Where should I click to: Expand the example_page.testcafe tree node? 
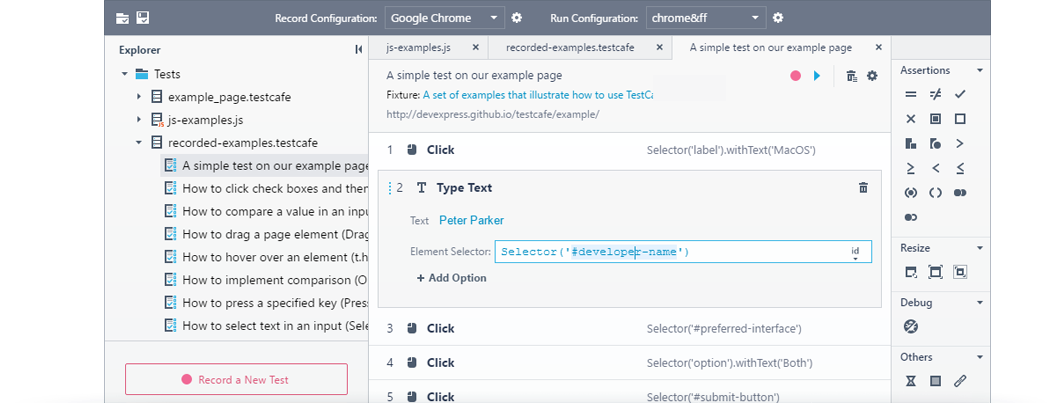(x=139, y=97)
